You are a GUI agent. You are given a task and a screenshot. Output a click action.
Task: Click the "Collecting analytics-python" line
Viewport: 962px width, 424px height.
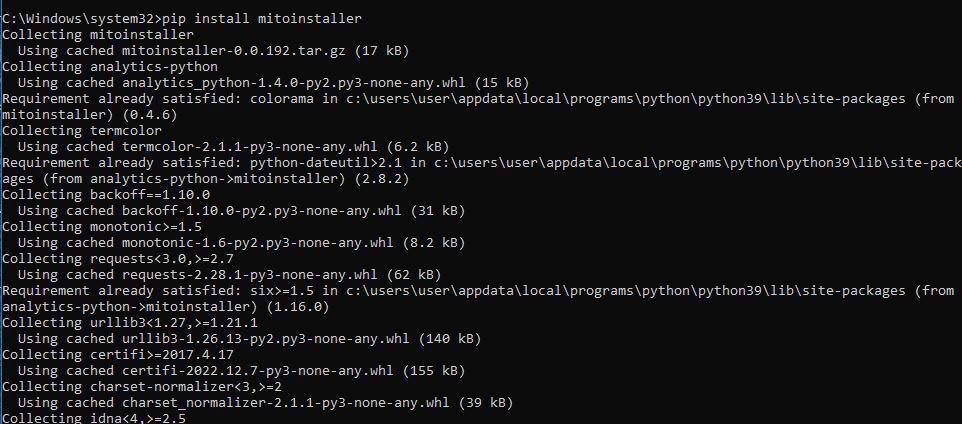(x=110, y=67)
